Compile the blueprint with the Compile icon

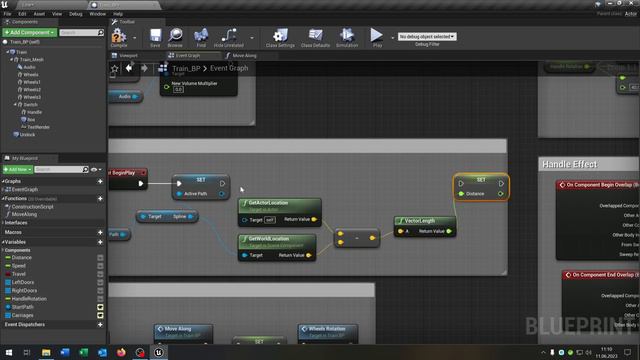pos(119,36)
